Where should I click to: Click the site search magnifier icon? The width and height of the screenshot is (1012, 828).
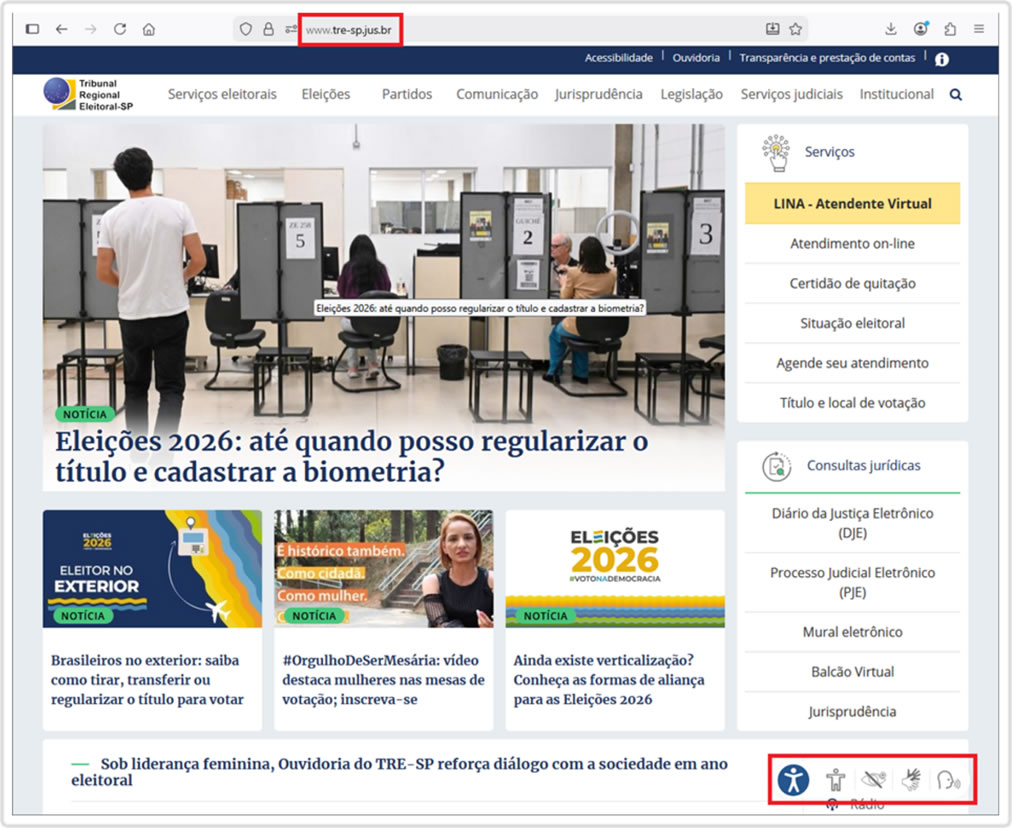tap(955, 95)
